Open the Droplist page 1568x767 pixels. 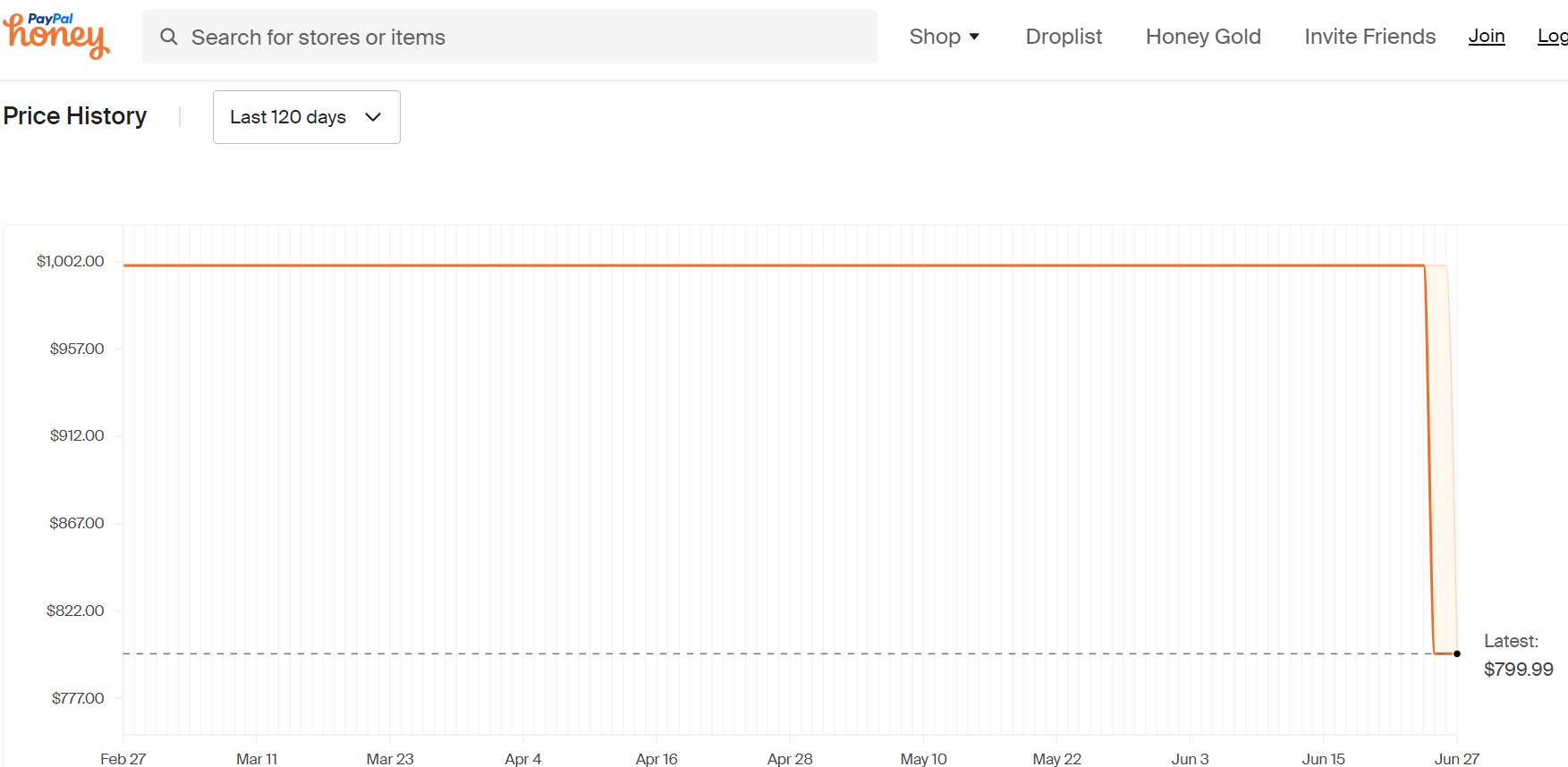click(1064, 37)
